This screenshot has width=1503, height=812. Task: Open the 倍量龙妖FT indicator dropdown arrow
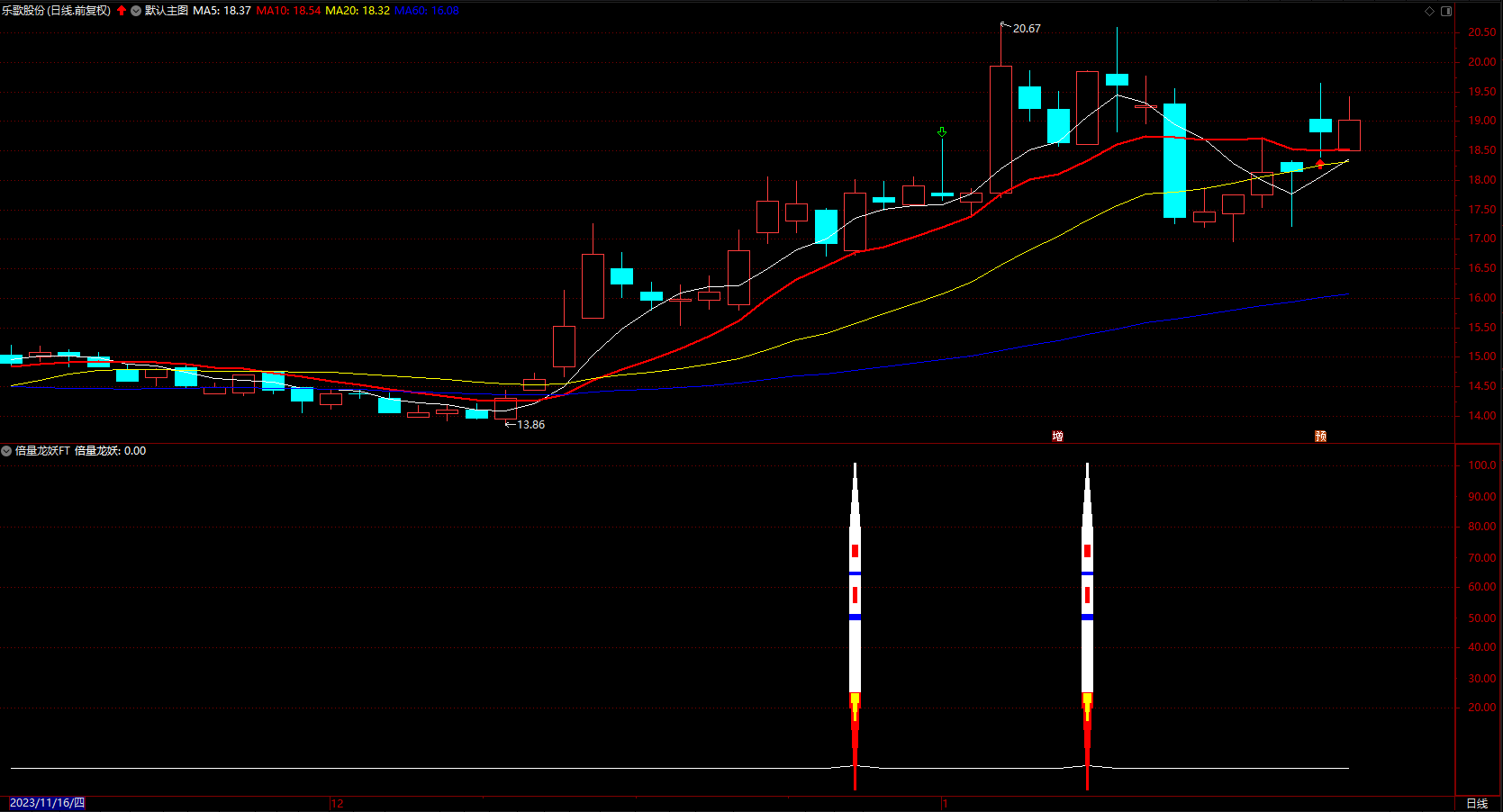[x=6, y=451]
